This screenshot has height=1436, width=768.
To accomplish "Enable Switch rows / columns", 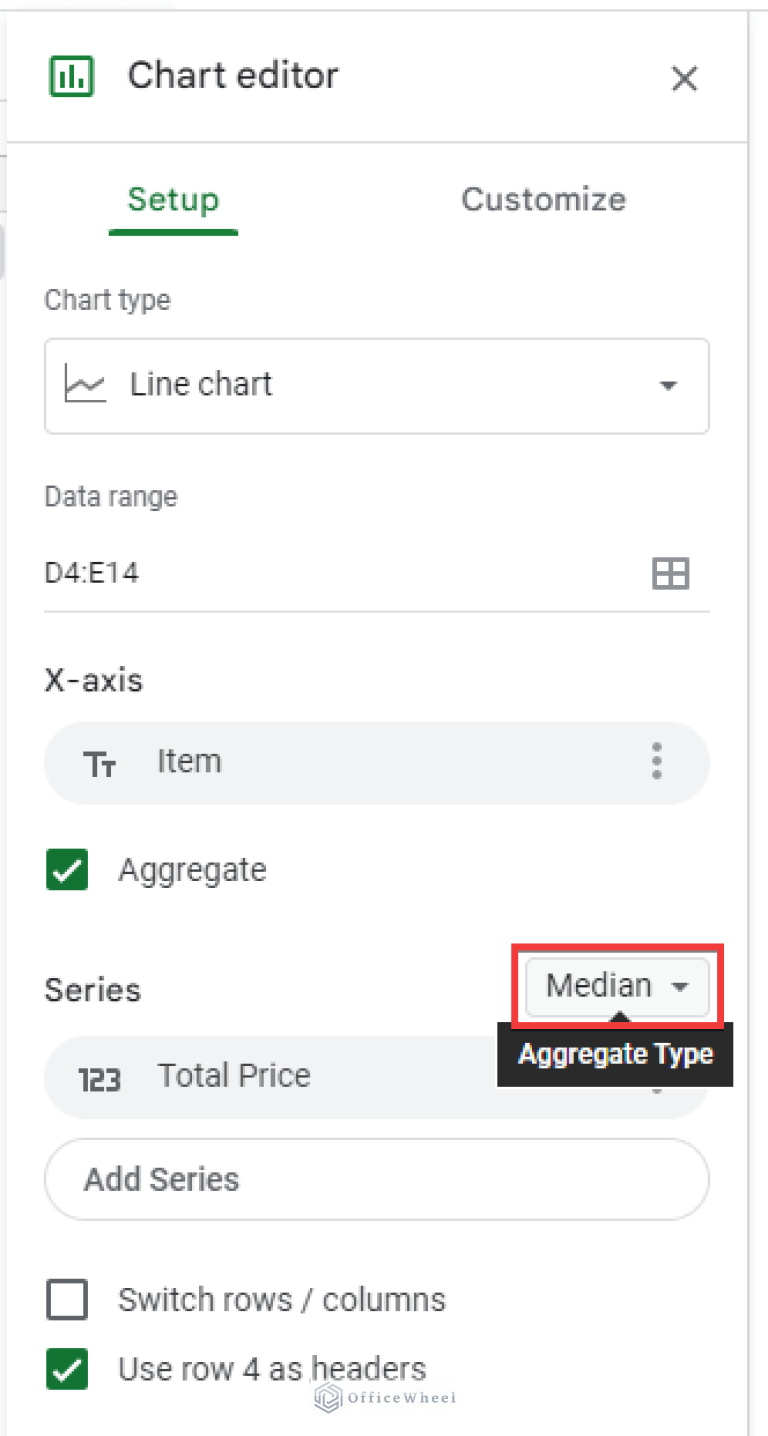I will point(67,1299).
